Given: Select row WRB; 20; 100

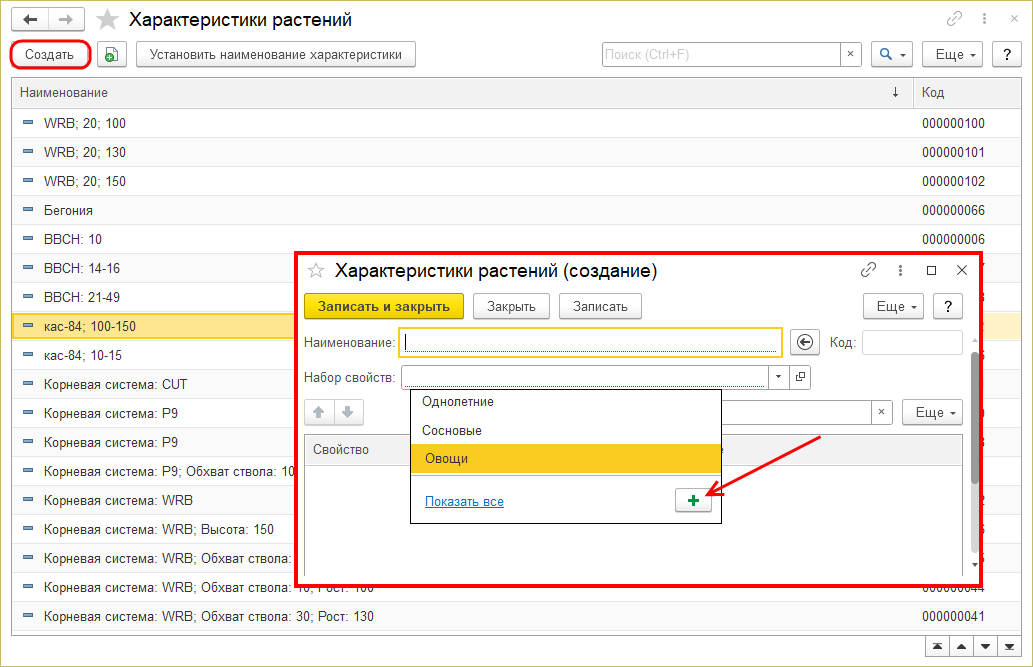Looking at the screenshot, I should pyautogui.click(x=516, y=123).
